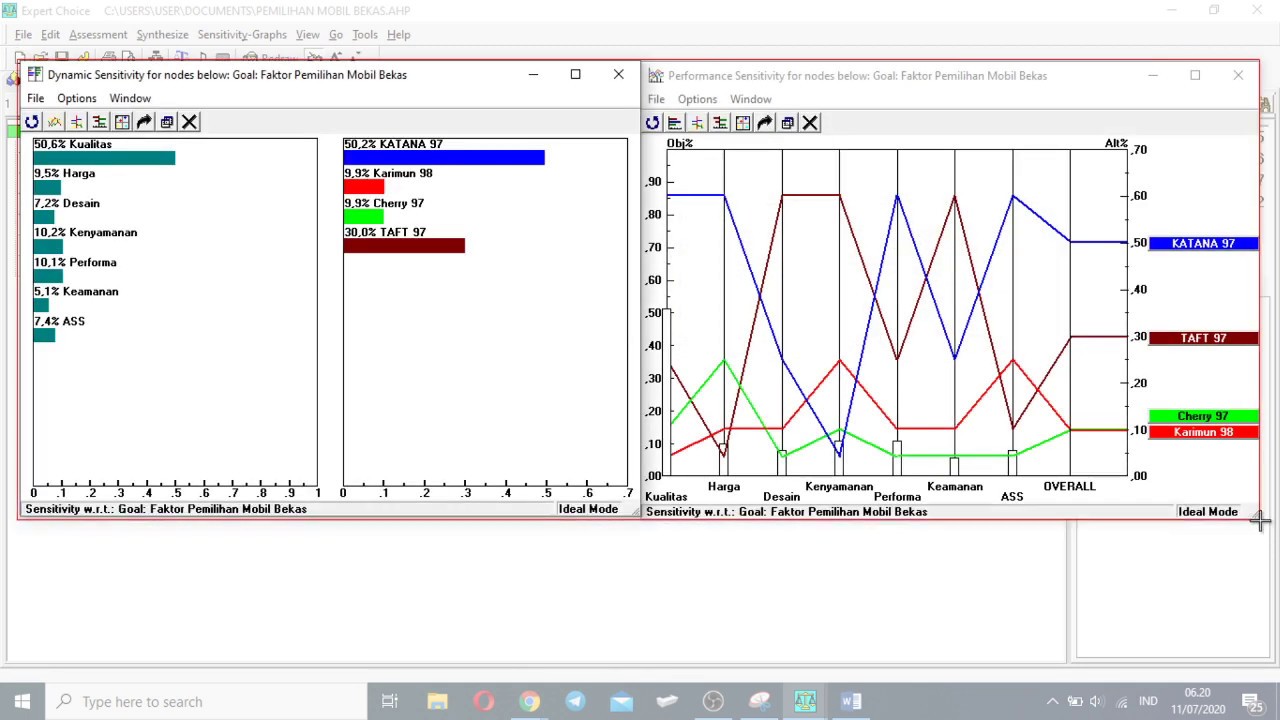Open Gradient graph icon in Dynamic Sensitivity toolbar
Viewport: 1280px width, 720px height.
(77, 122)
